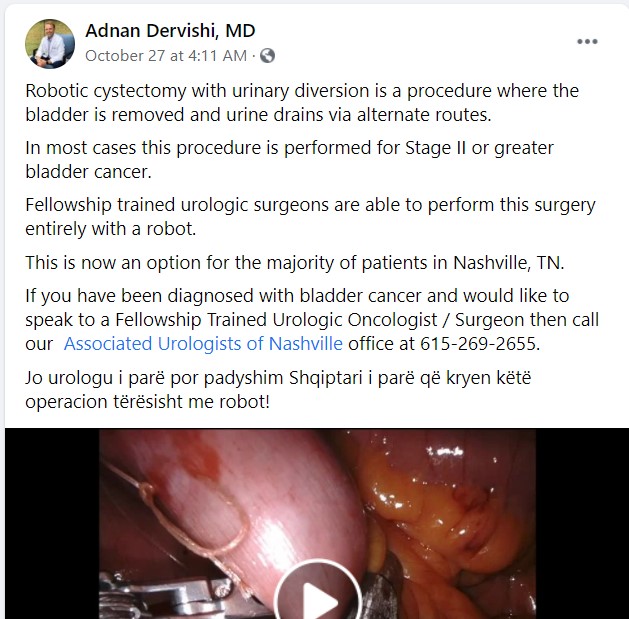This screenshot has width=629, height=619.
Task: Play the surgery video
Action: click(x=318, y=595)
